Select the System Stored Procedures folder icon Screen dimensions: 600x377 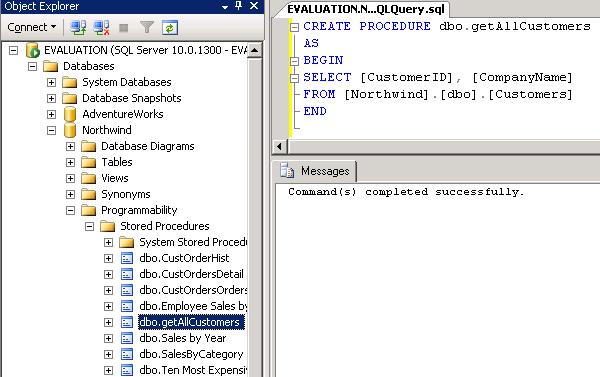(126, 242)
